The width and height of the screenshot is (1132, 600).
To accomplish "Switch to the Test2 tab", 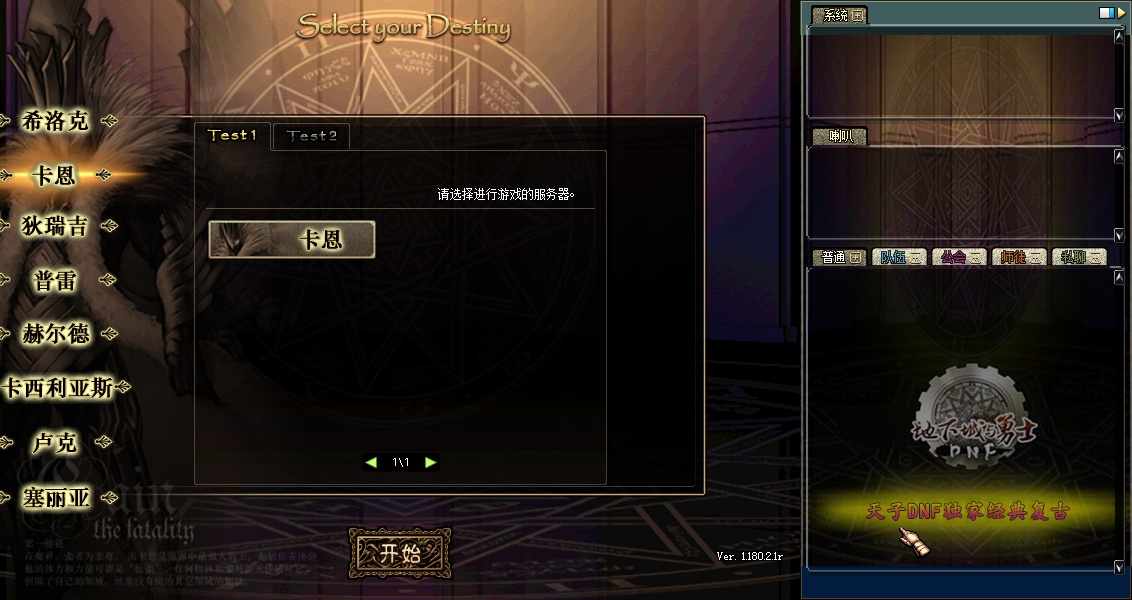I will (312, 136).
